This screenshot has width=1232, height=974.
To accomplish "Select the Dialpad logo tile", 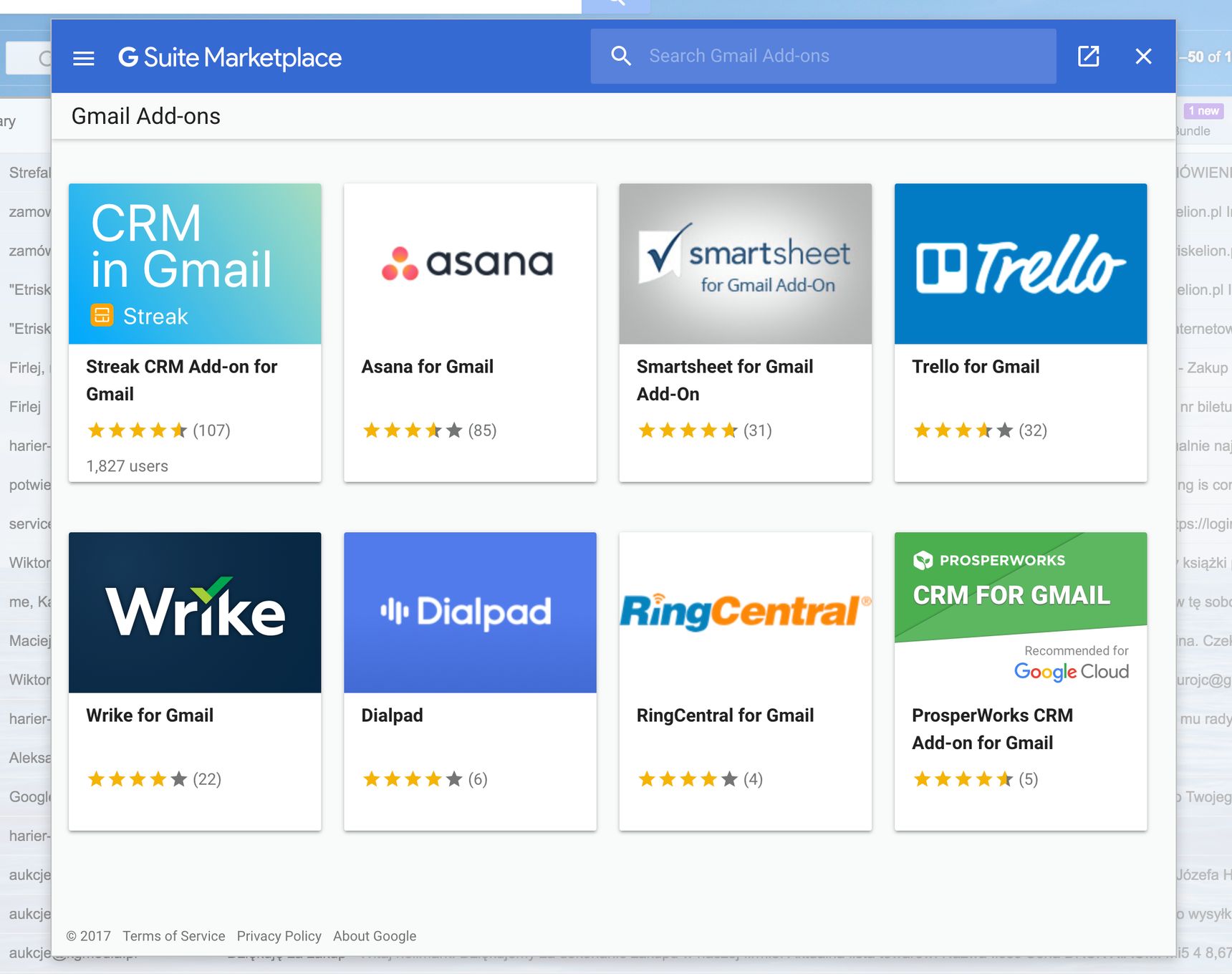I will click(x=470, y=612).
